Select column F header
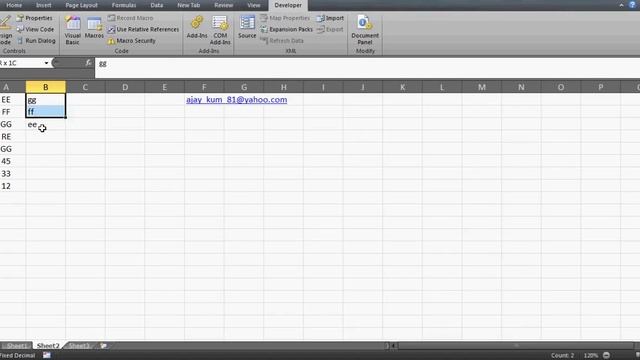 pyautogui.click(x=204, y=87)
